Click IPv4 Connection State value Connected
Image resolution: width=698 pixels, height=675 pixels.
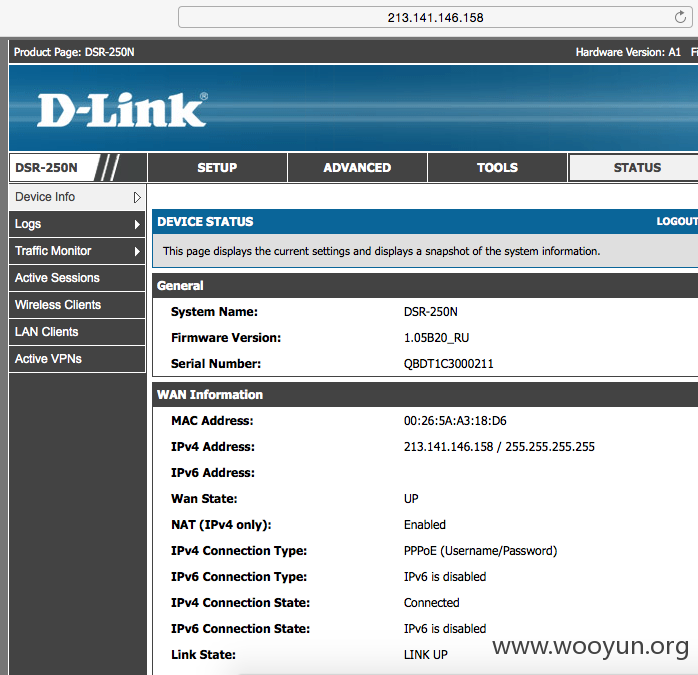click(431, 602)
